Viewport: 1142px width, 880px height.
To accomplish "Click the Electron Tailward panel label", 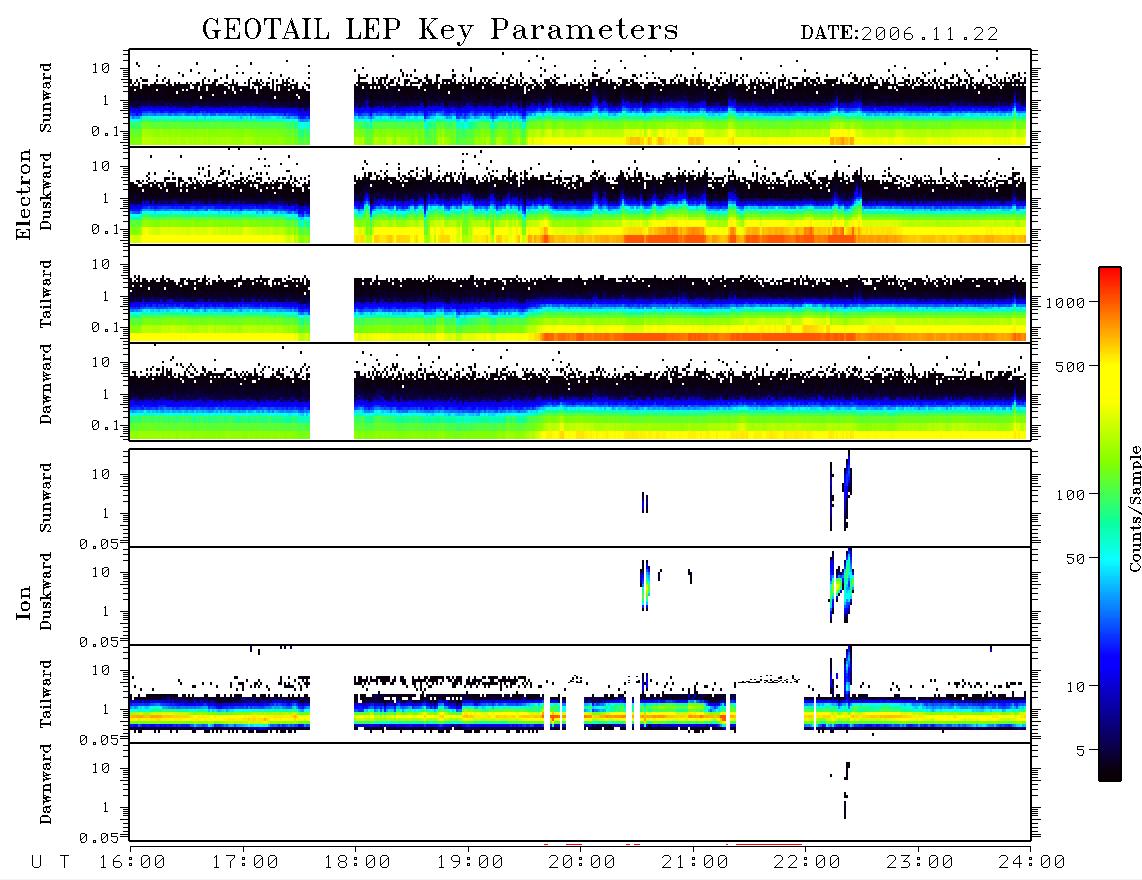I will click(x=45, y=294).
